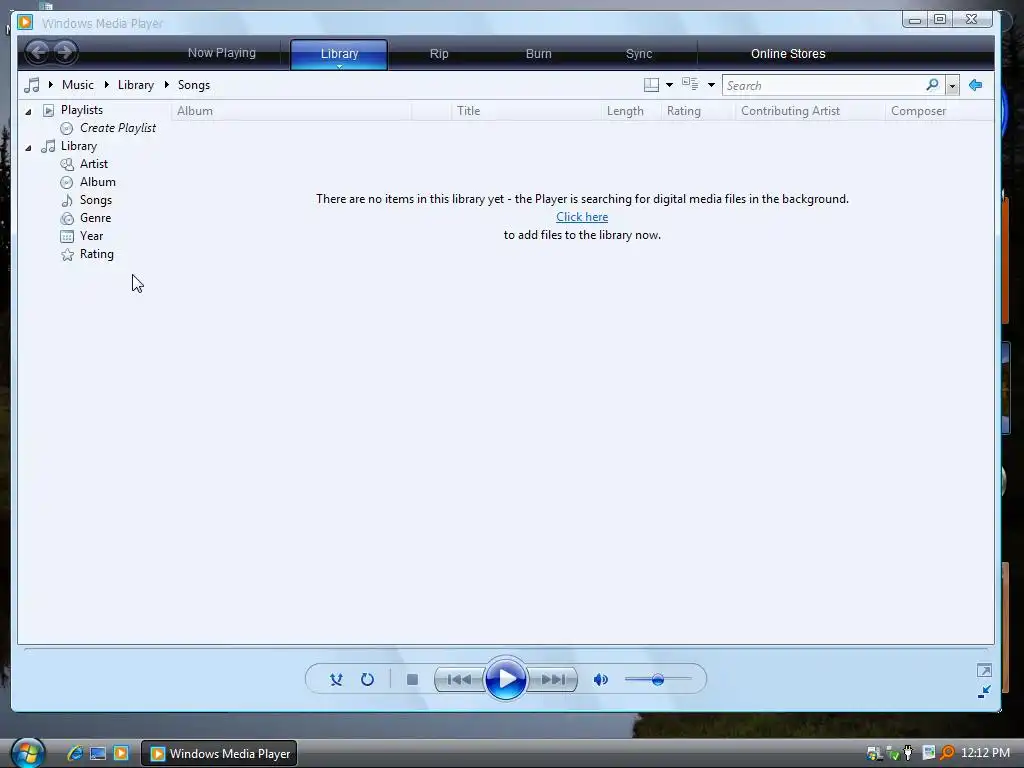
Task: Select Library in the navigation tree
Action: (78, 146)
